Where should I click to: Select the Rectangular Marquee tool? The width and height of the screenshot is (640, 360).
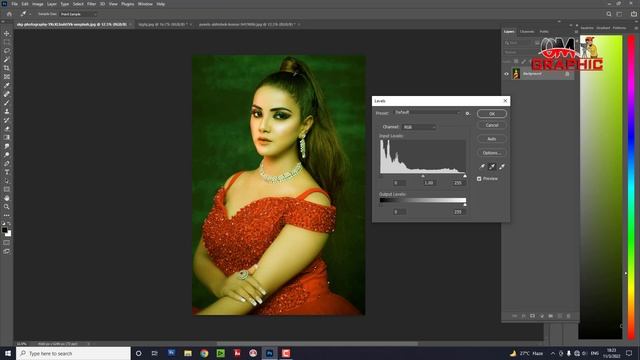click(x=7, y=42)
